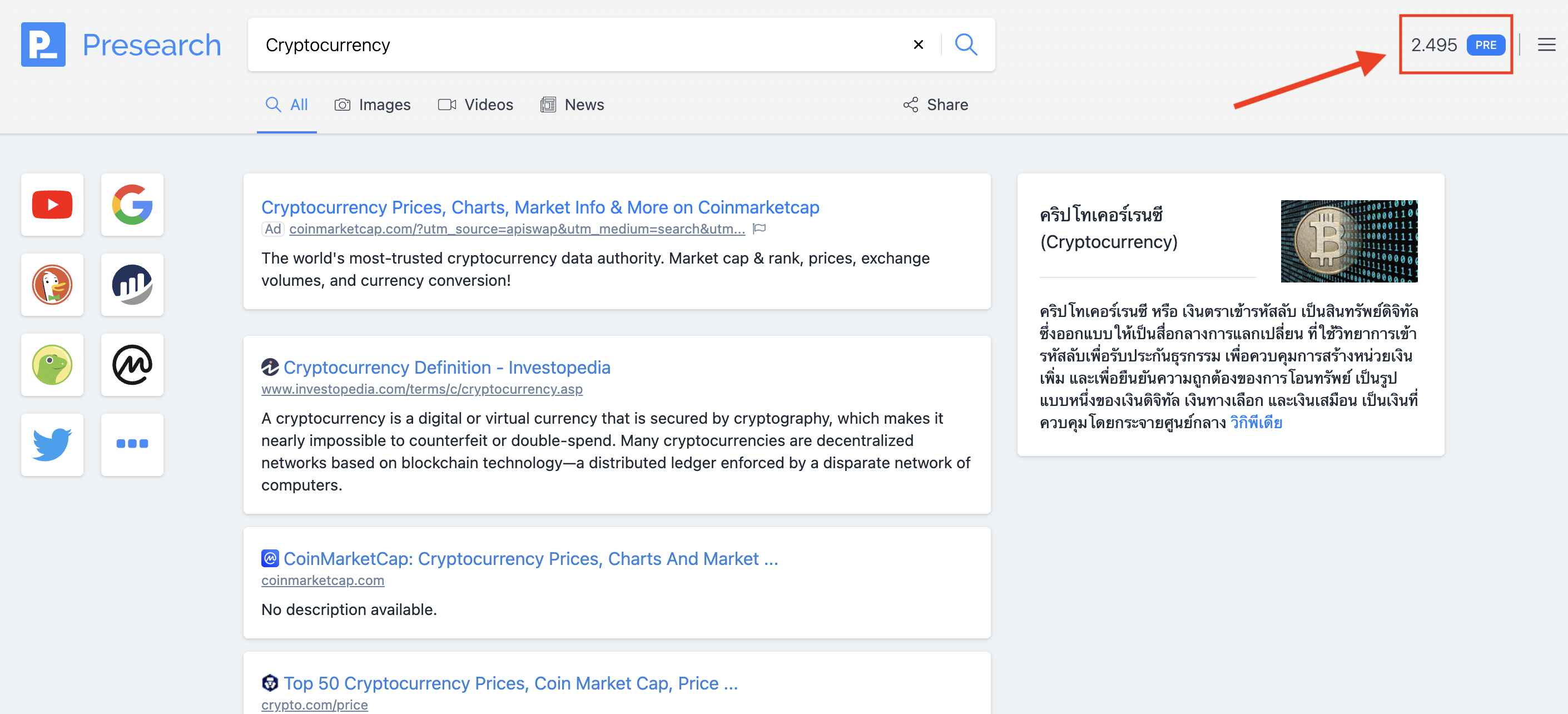This screenshot has height=714, width=1568.
Task: Click the DuckDuckGo provider icon
Action: 52,284
